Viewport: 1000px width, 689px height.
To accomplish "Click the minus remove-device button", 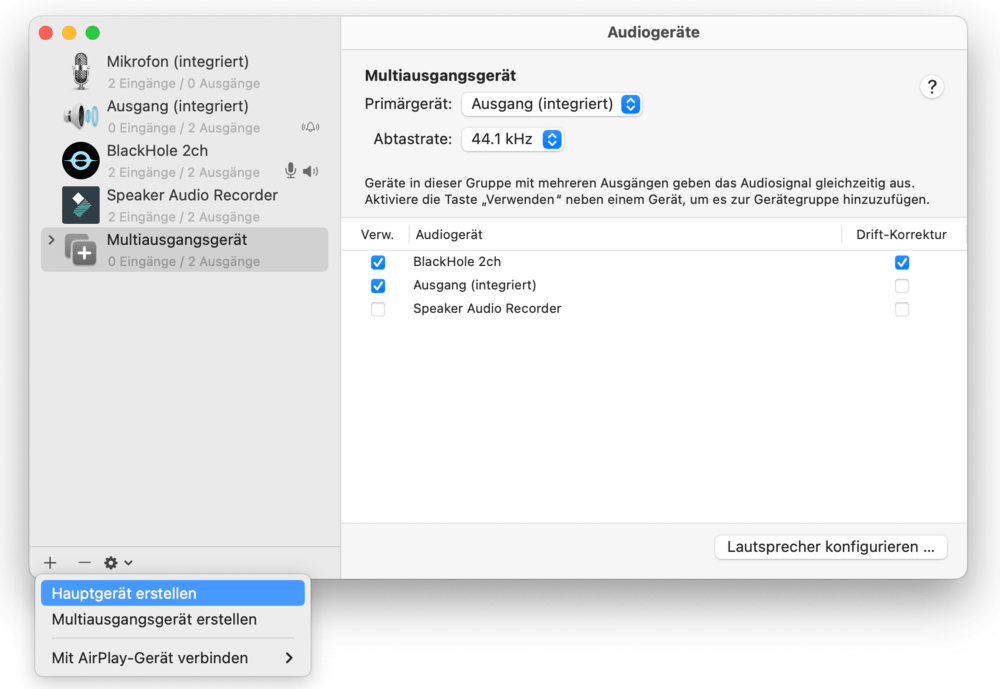I will pyautogui.click(x=84, y=563).
